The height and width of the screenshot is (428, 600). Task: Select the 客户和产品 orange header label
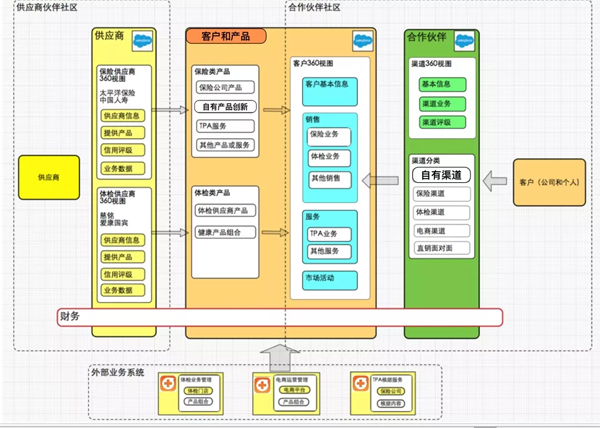tap(226, 36)
